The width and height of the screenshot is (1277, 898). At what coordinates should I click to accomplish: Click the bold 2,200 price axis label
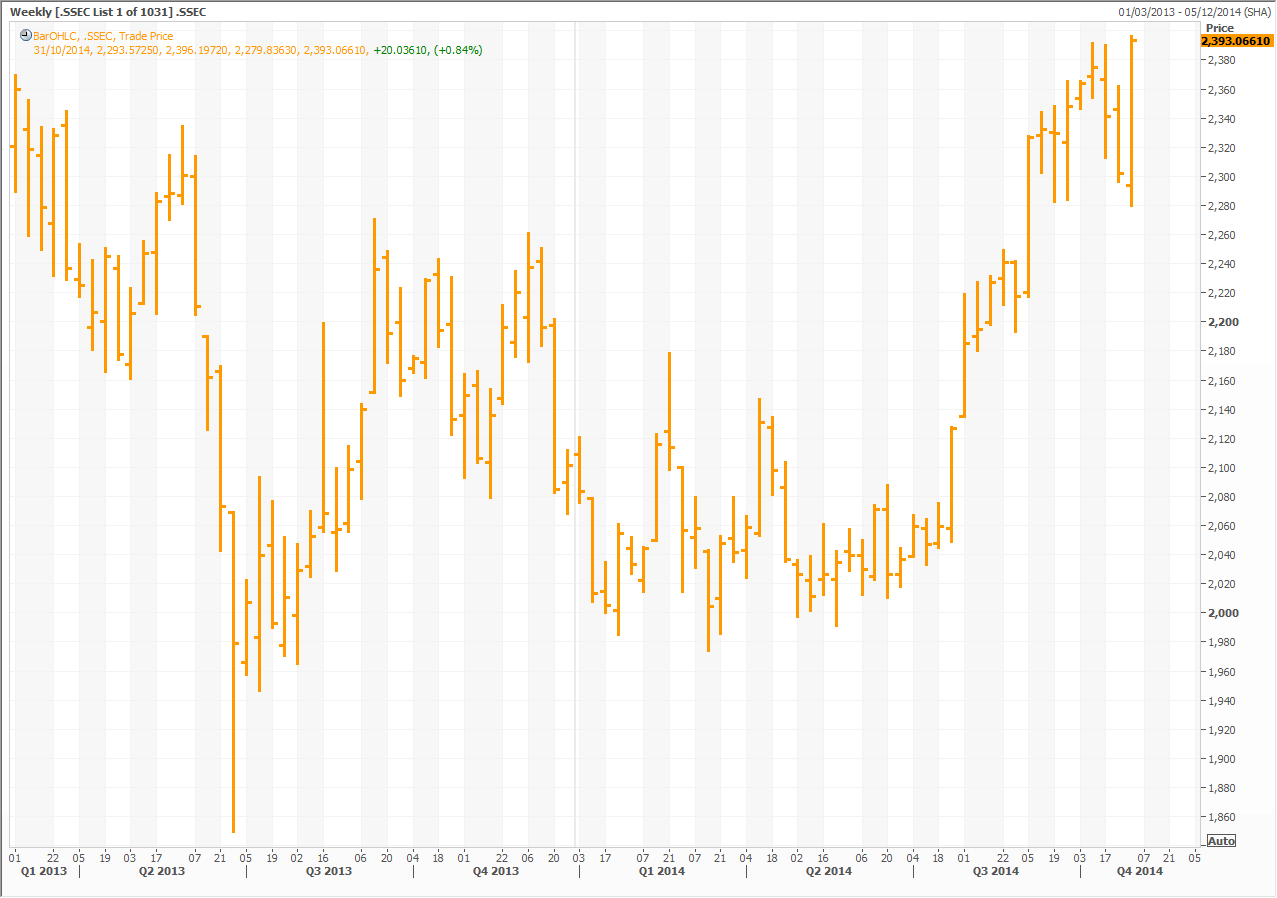pyautogui.click(x=1222, y=323)
